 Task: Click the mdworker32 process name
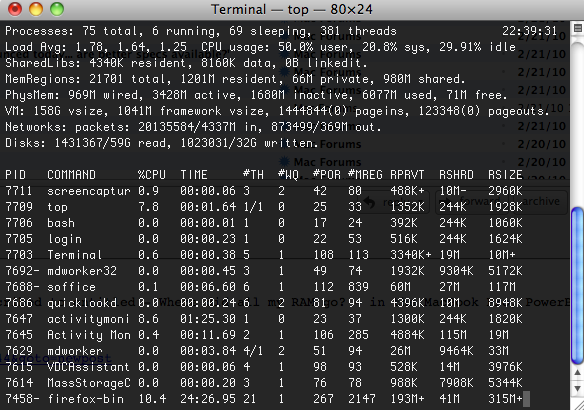click(x=82, y=271)
